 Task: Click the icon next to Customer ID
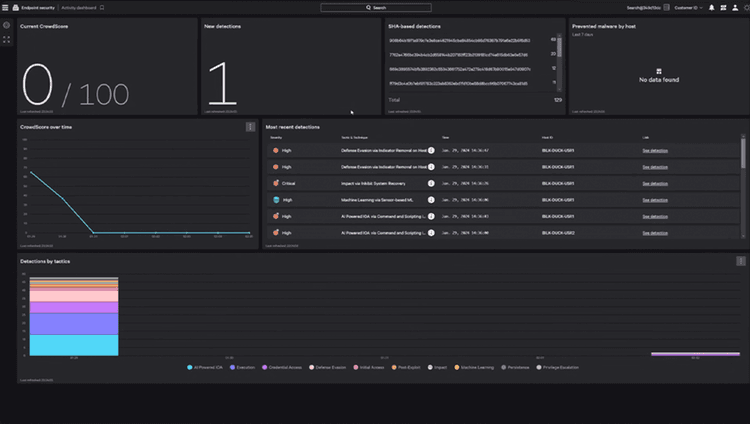pyautogui.click(x=666, y=8)
